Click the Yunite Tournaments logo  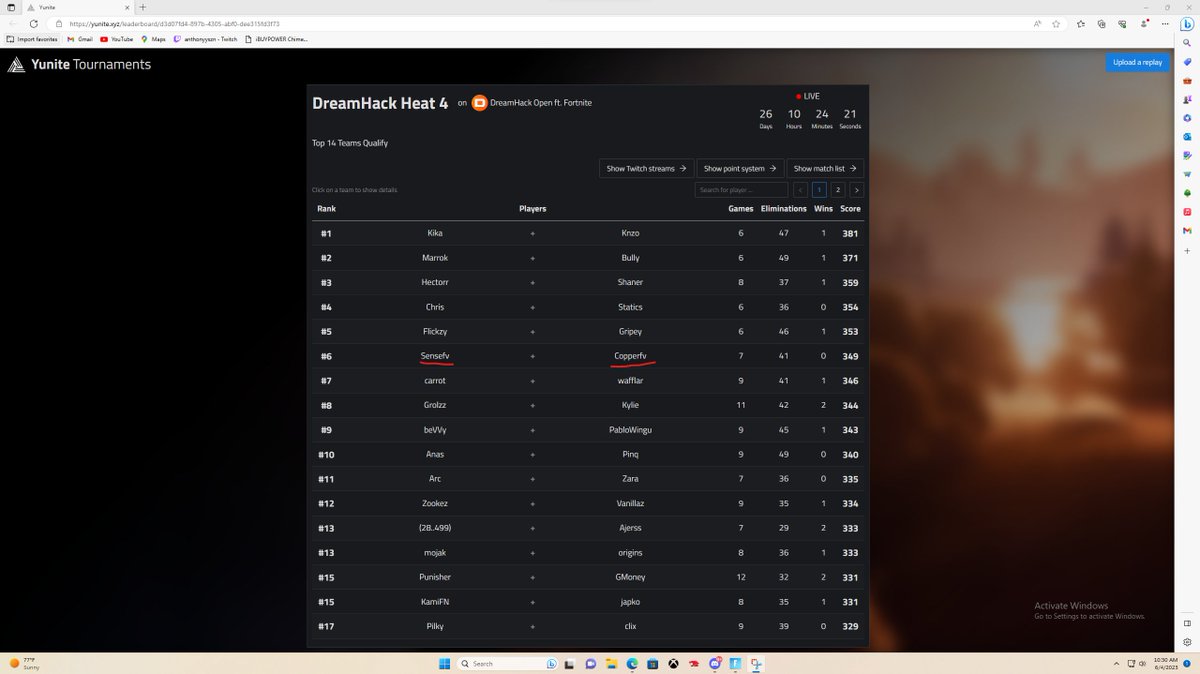click(x=80, y=64)
